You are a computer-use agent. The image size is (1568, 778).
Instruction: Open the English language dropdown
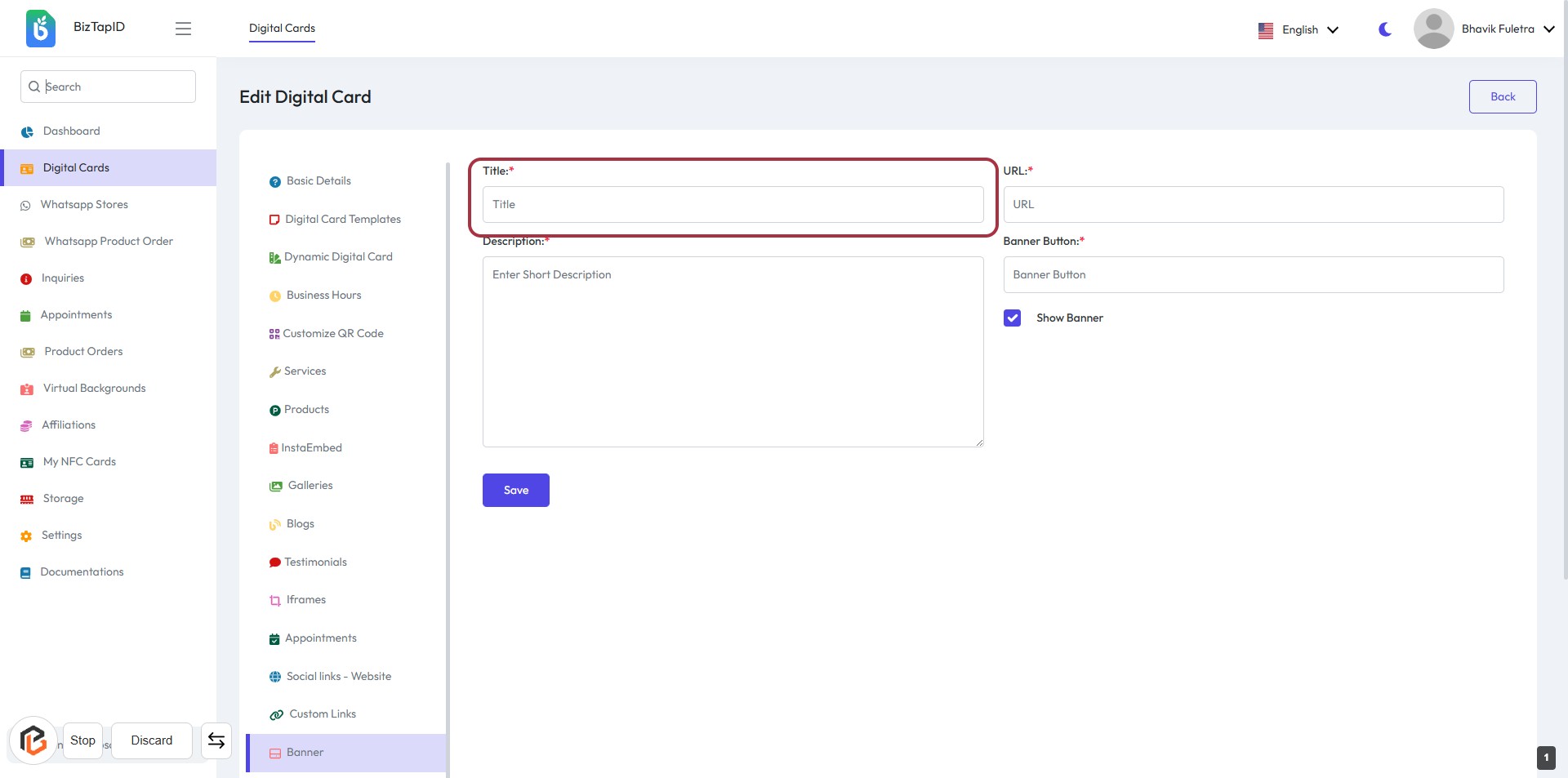click(x=1298, y=29)
